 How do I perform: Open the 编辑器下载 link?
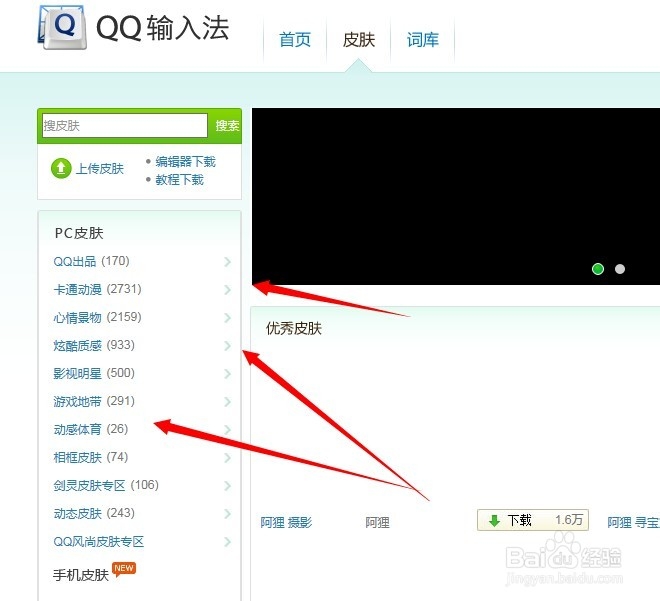tap(185, 162)
